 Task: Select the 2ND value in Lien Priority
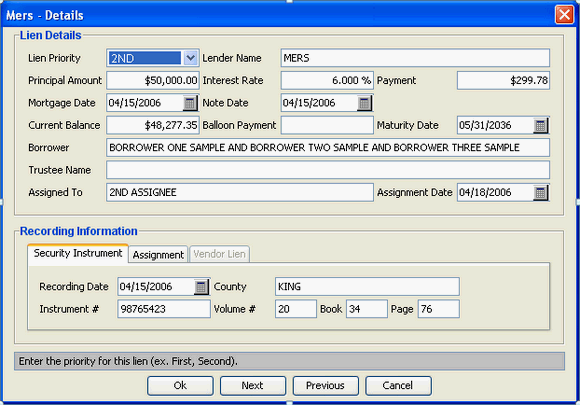pos(145,58)
